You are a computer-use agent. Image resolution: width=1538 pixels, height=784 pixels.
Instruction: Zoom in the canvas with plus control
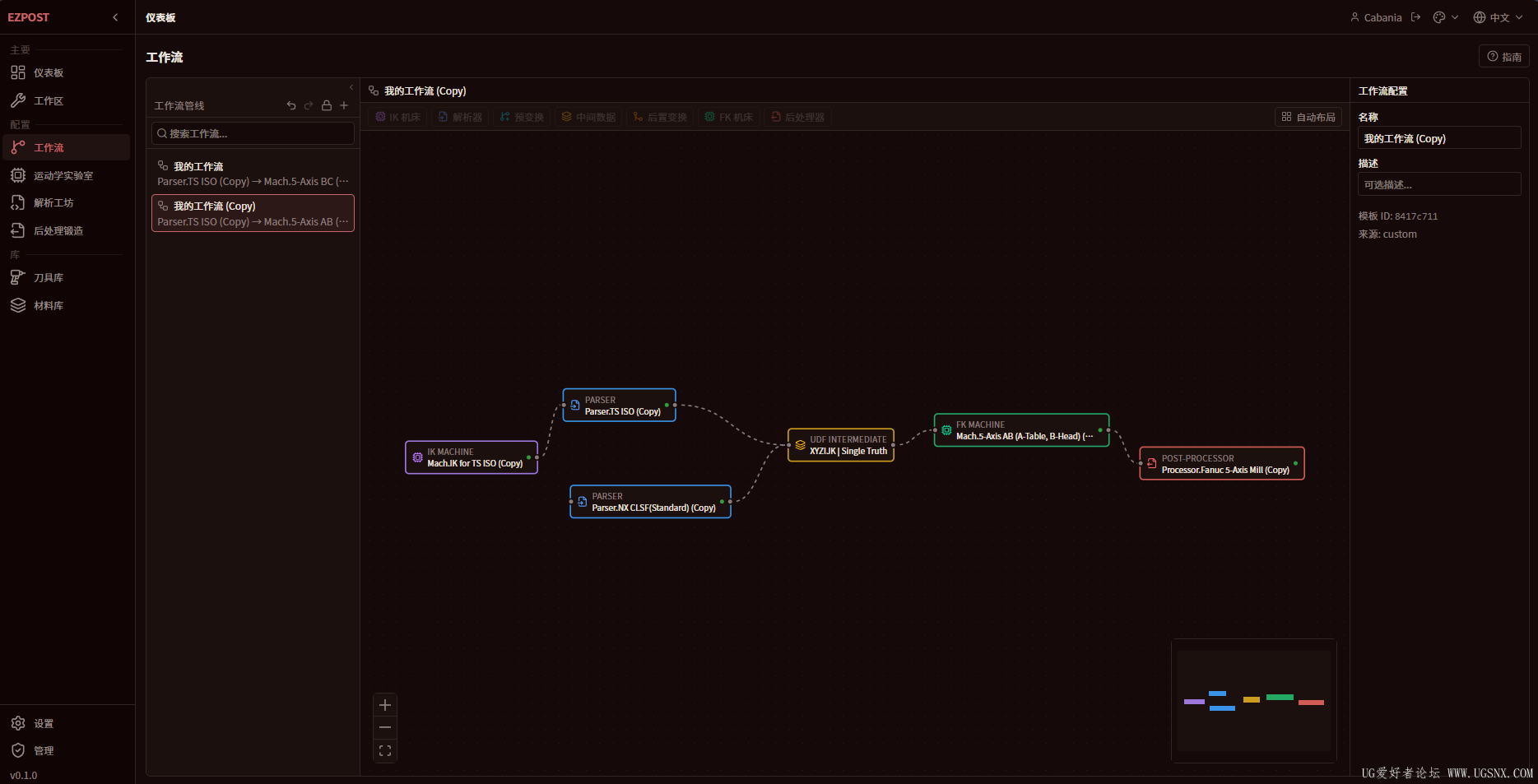pos(385,705)
